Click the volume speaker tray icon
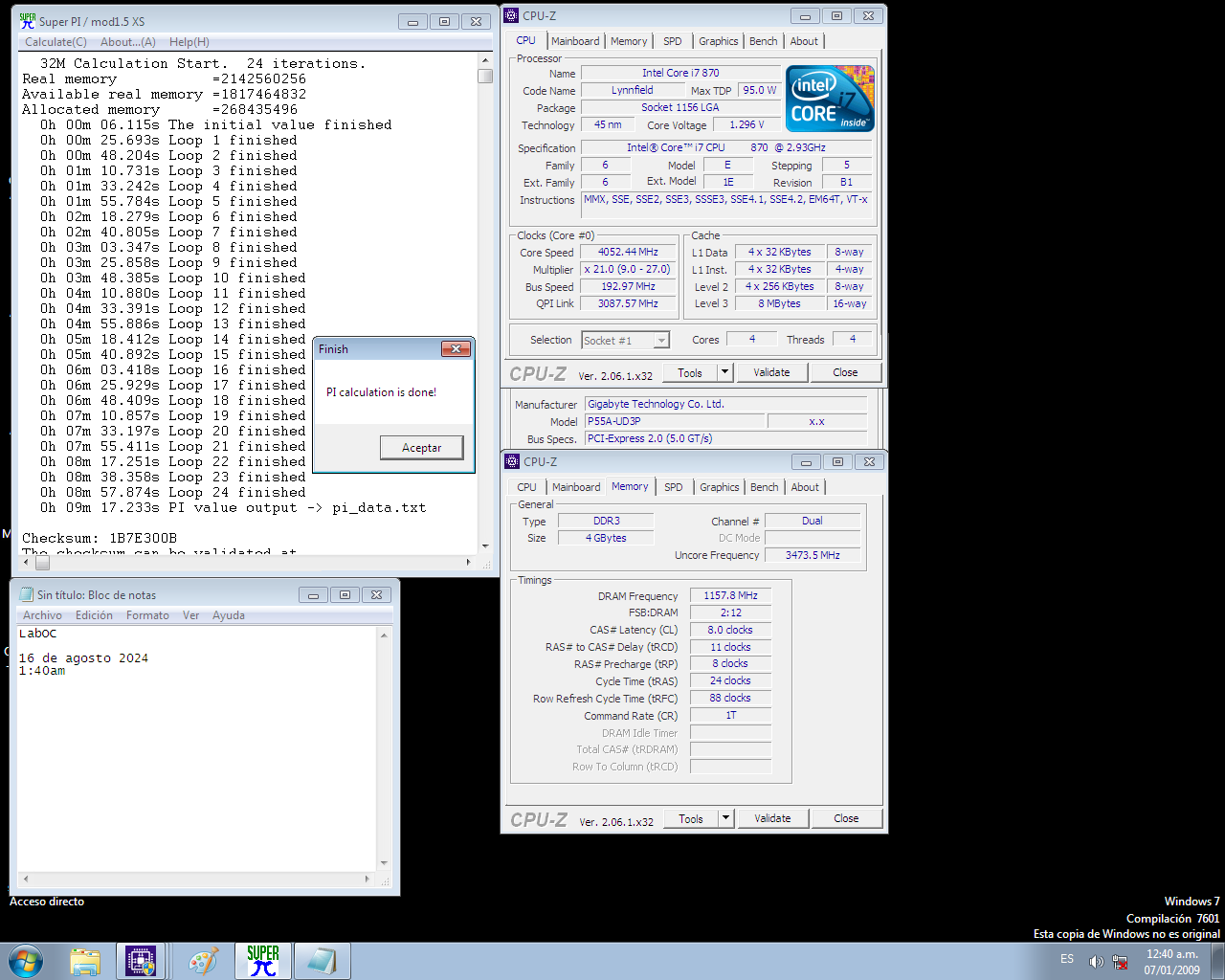Screen dimensions: 1225x980 coord(1096,961)
